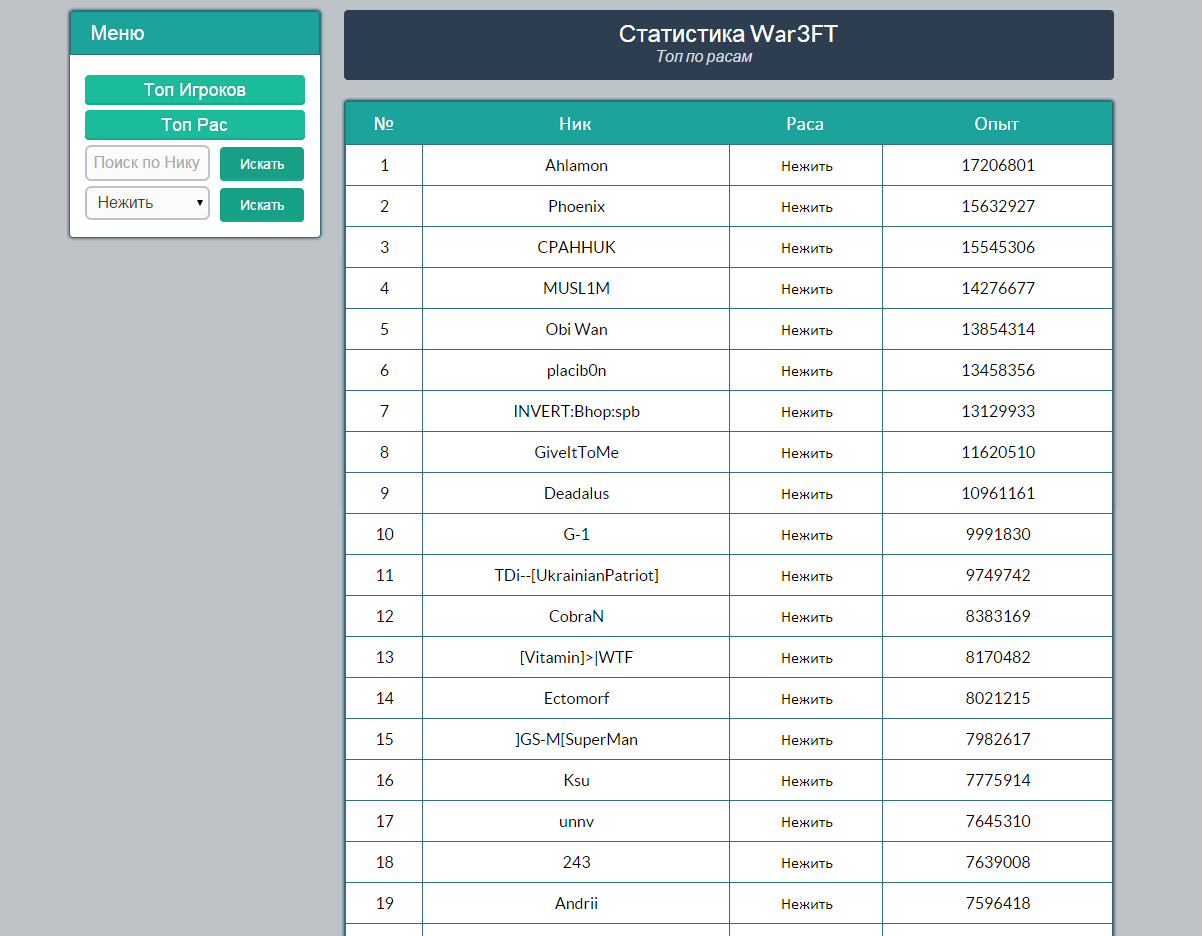Focus the Поиск по Нику field
This screenshot has height=936, width=1202.
point(147,163)
